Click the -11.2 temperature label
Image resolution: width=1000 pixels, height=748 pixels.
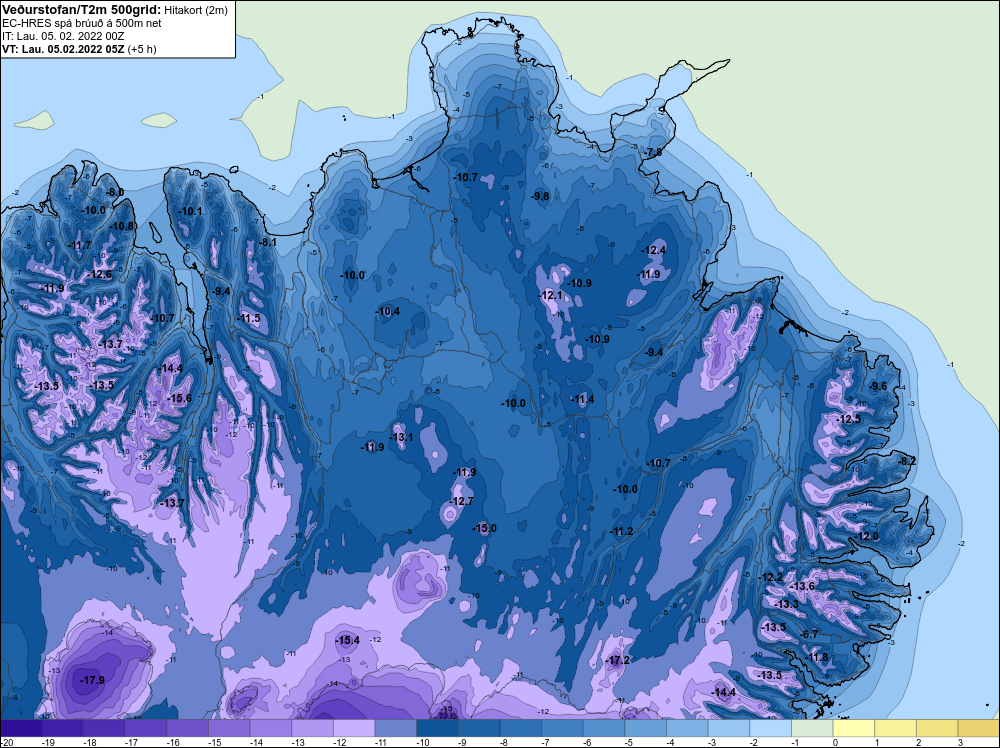[621, 531]
